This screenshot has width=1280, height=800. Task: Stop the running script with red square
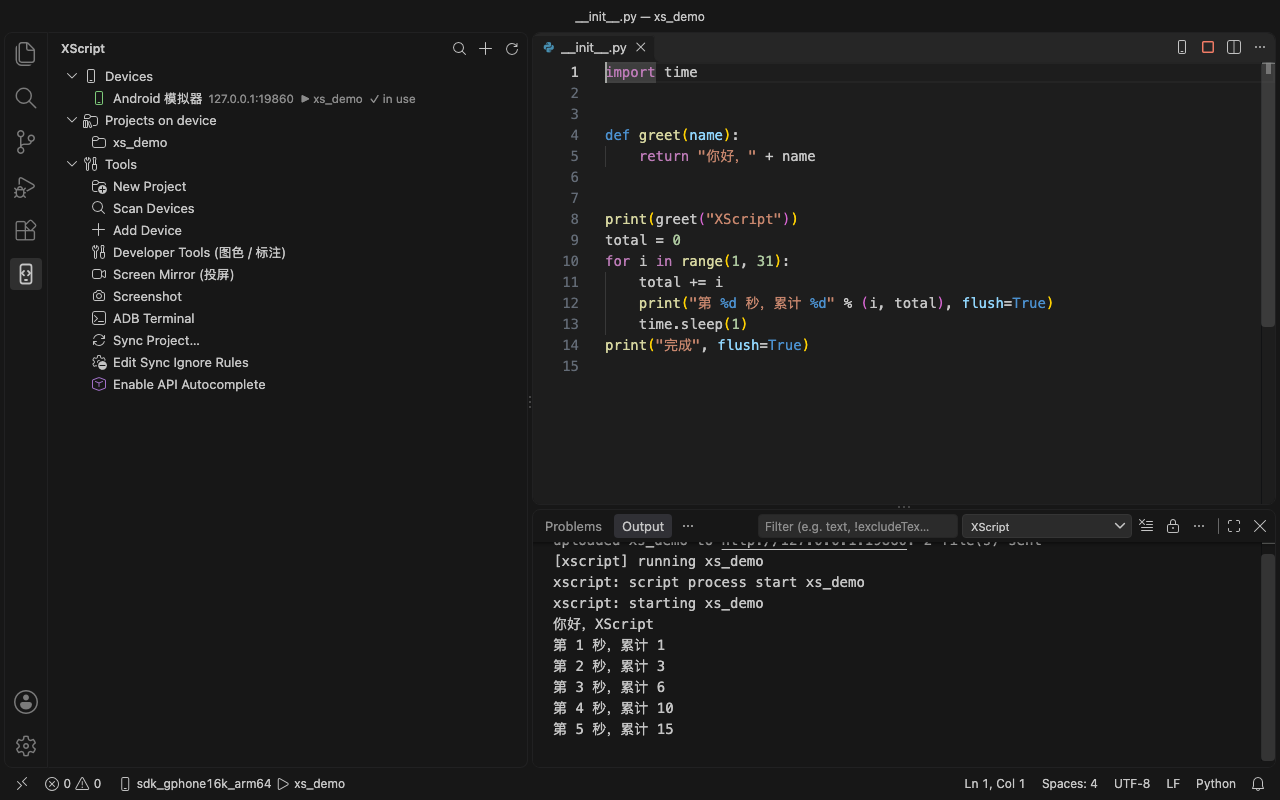click(x=1208, y=47)
